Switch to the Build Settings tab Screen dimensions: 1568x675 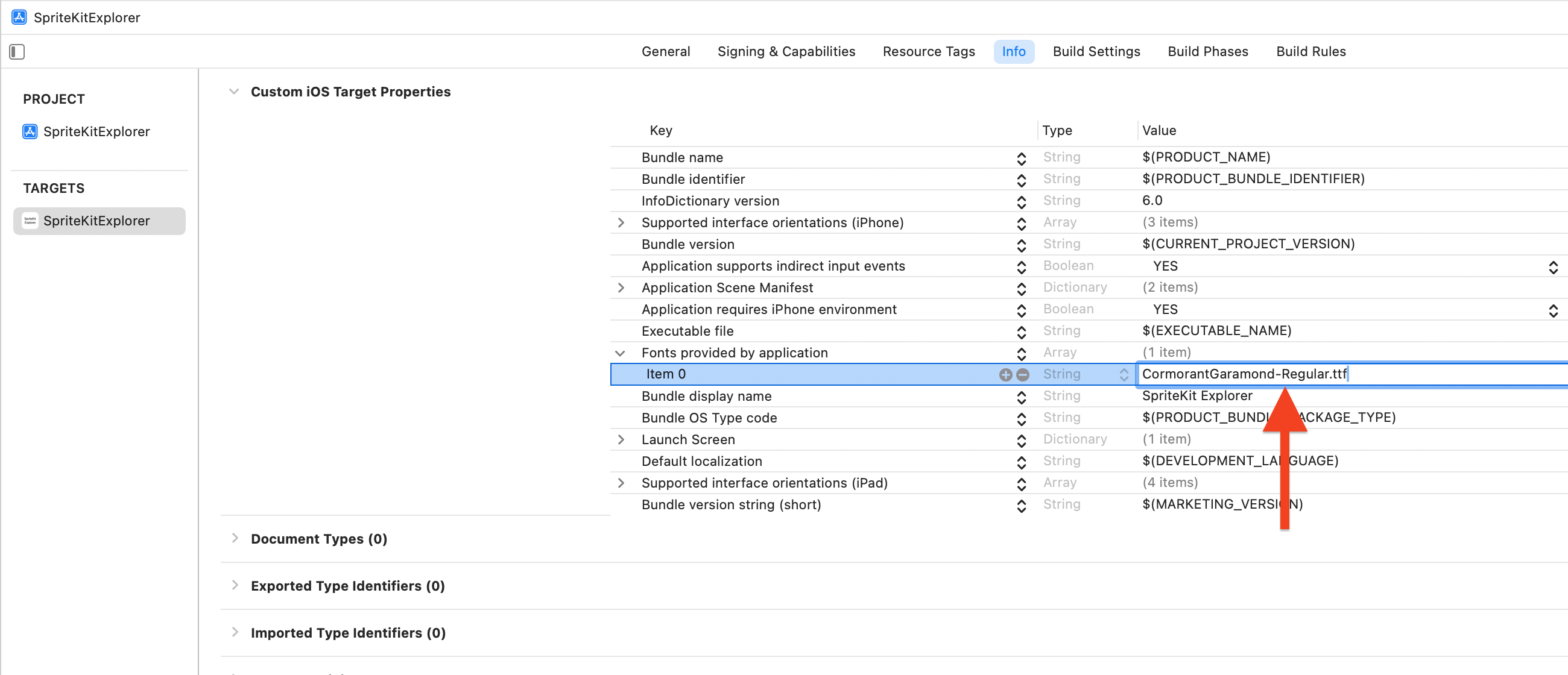click(x=1096, y=52)
